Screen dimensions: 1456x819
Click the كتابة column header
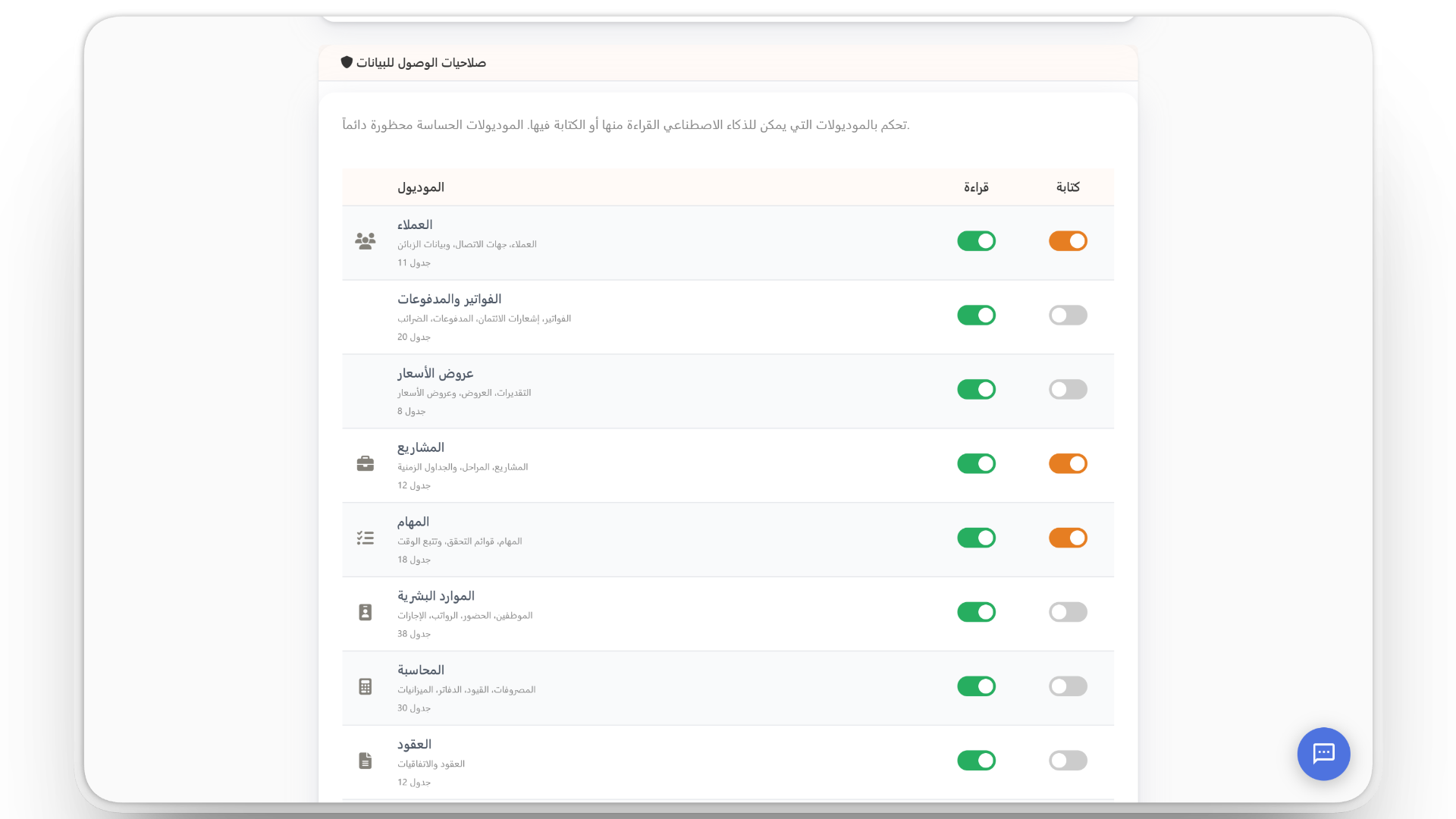(x=1068, y=187)
